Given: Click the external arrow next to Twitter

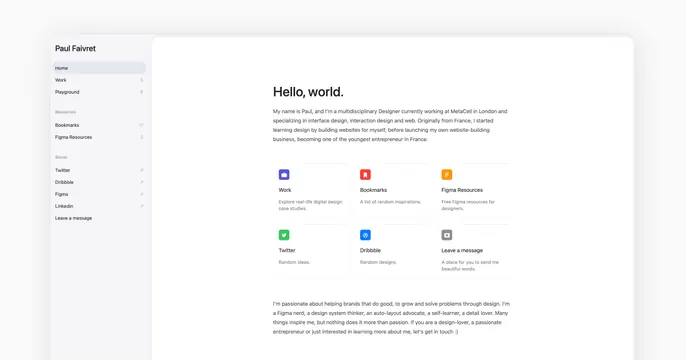Looking at the screenshot, I should 141,170.
